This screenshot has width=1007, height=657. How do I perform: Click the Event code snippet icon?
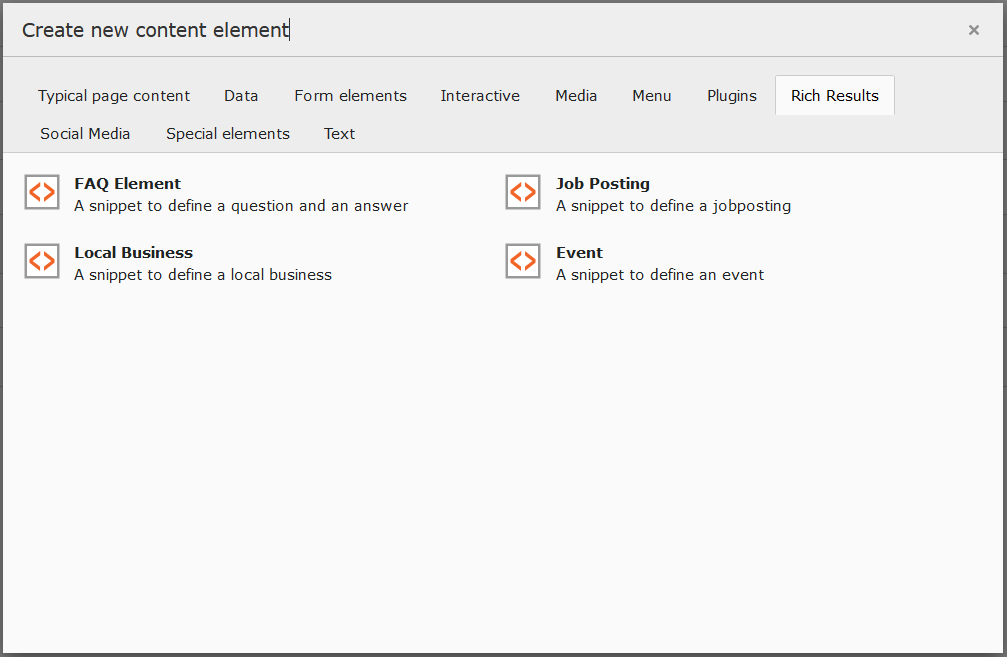tap(523, 261)
